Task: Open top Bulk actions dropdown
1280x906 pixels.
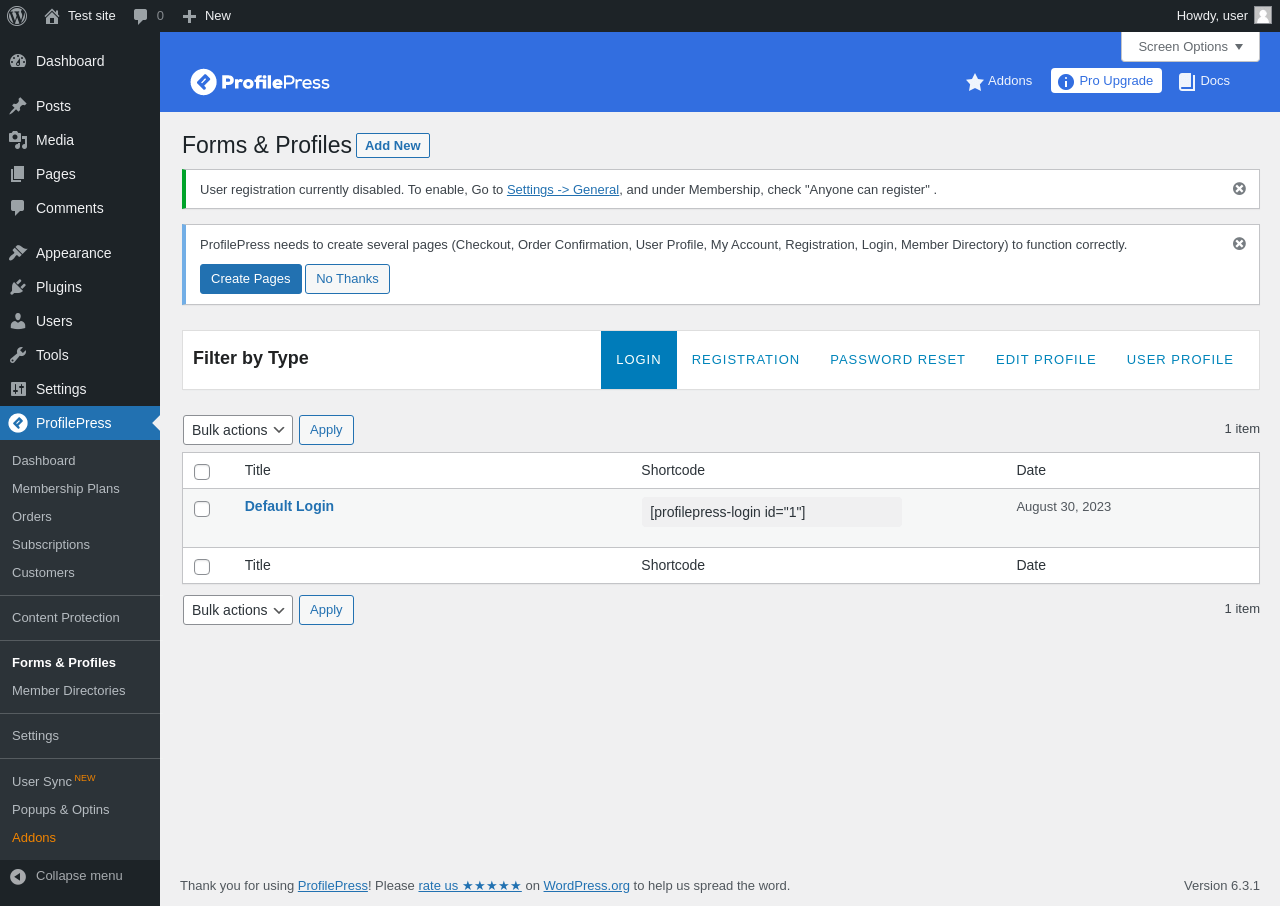Action: pyautogui.click(x=238, y=430)
